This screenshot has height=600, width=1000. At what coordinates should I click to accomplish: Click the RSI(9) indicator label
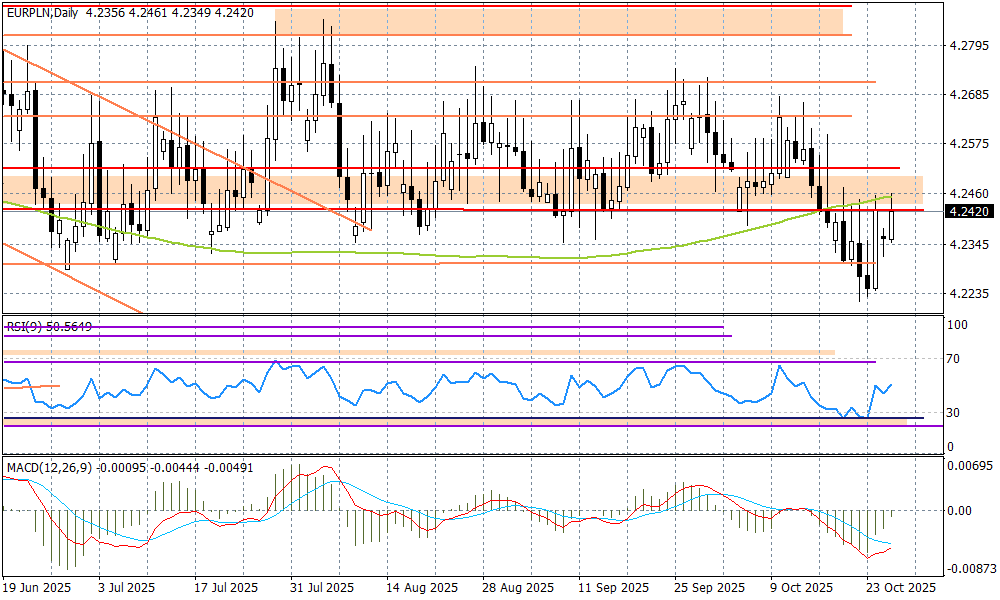click(27, 326)
